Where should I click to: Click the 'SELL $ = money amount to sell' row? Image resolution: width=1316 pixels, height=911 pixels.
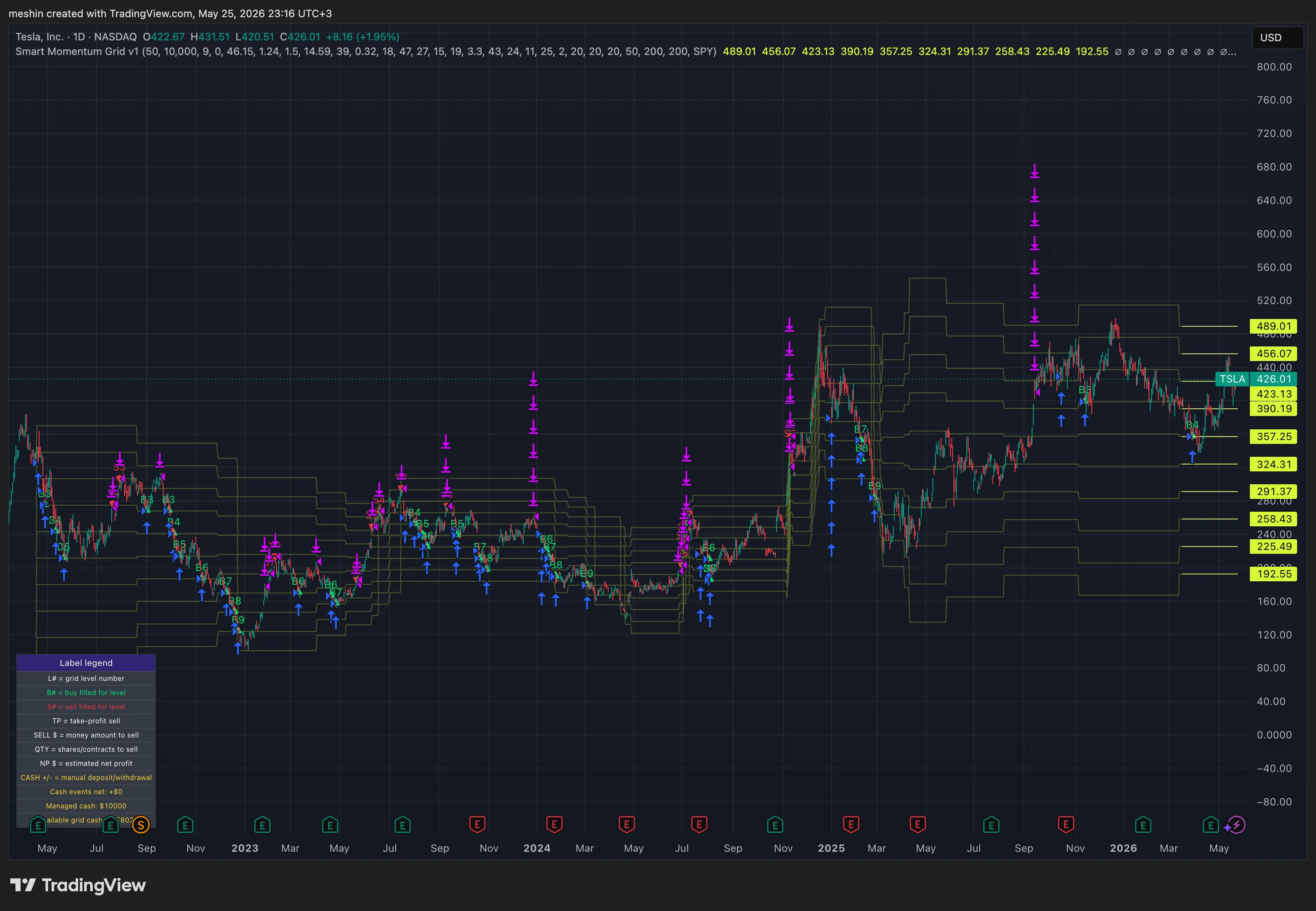86,735
